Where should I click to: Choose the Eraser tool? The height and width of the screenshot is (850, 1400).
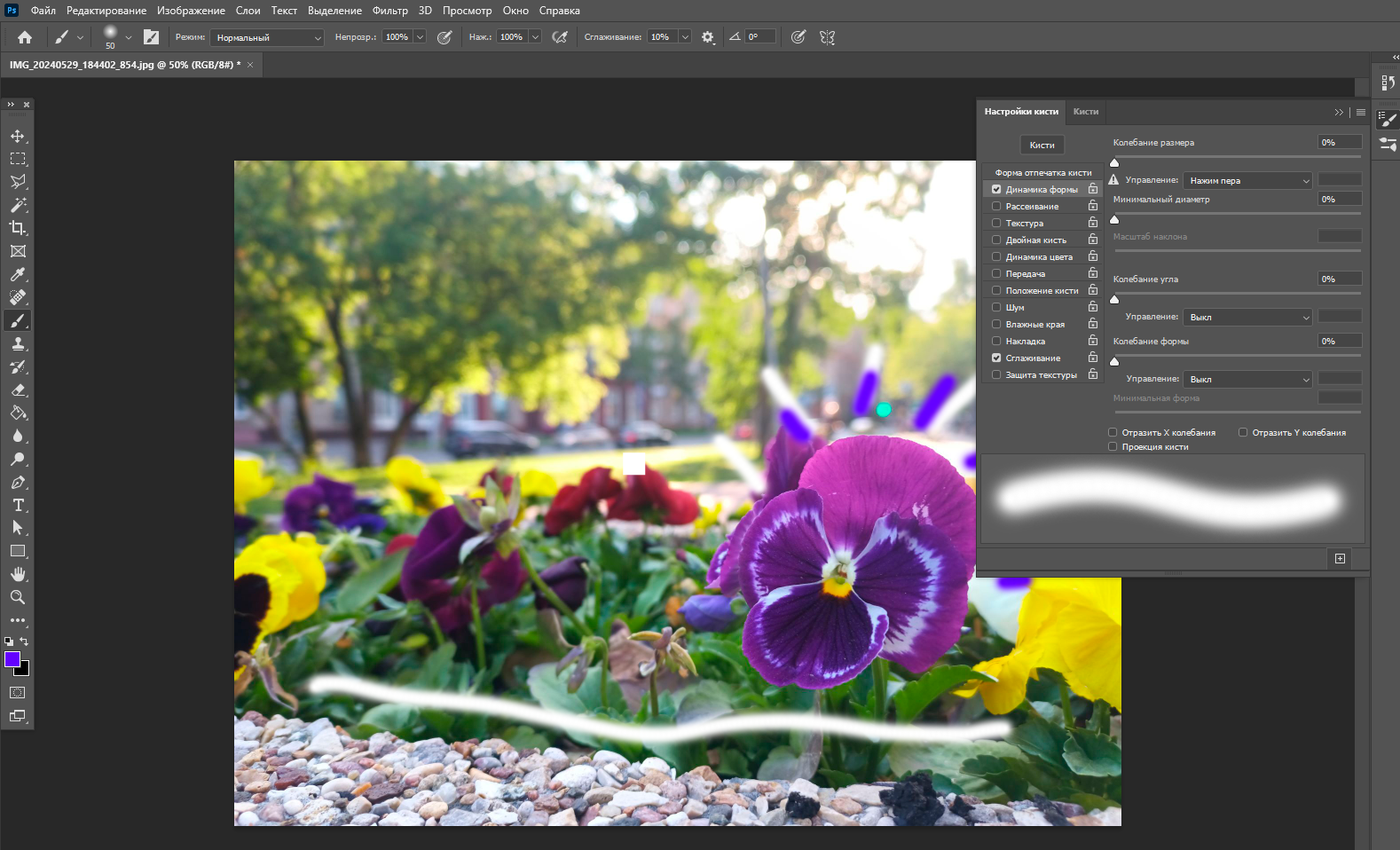click(18, 390)
